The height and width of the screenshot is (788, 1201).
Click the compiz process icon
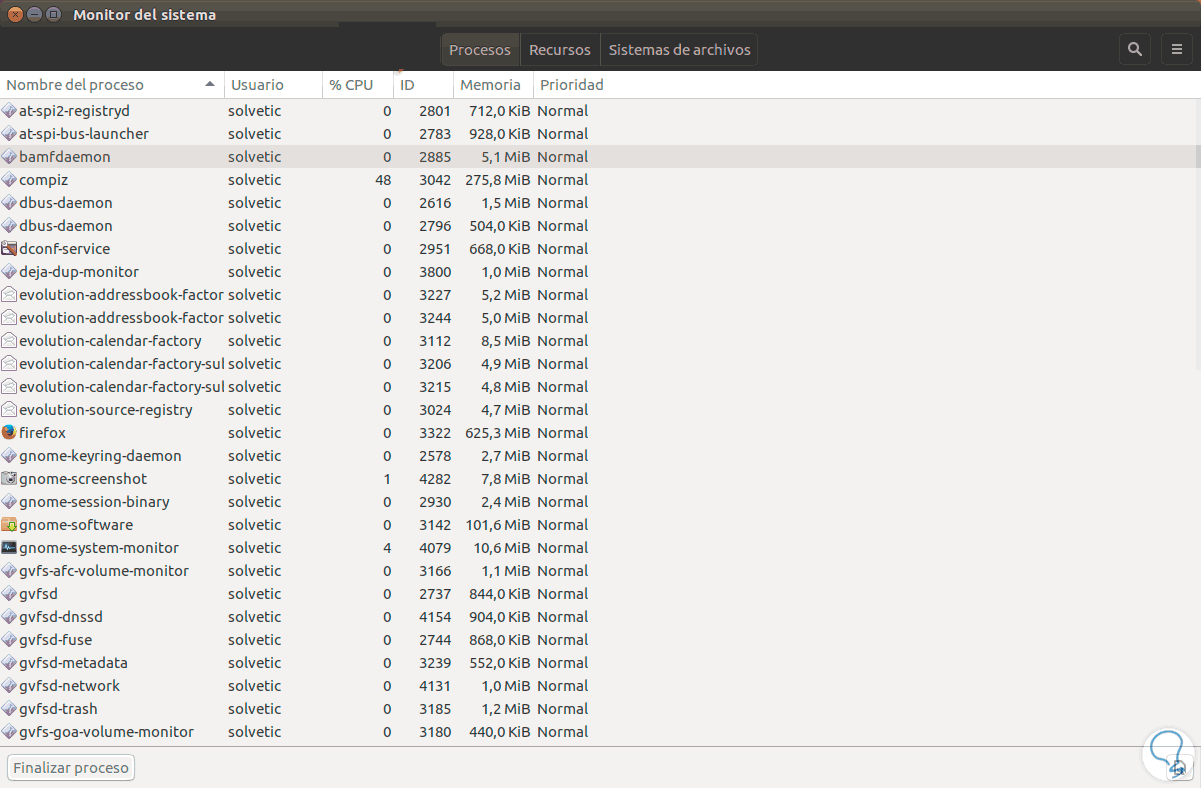9,180
